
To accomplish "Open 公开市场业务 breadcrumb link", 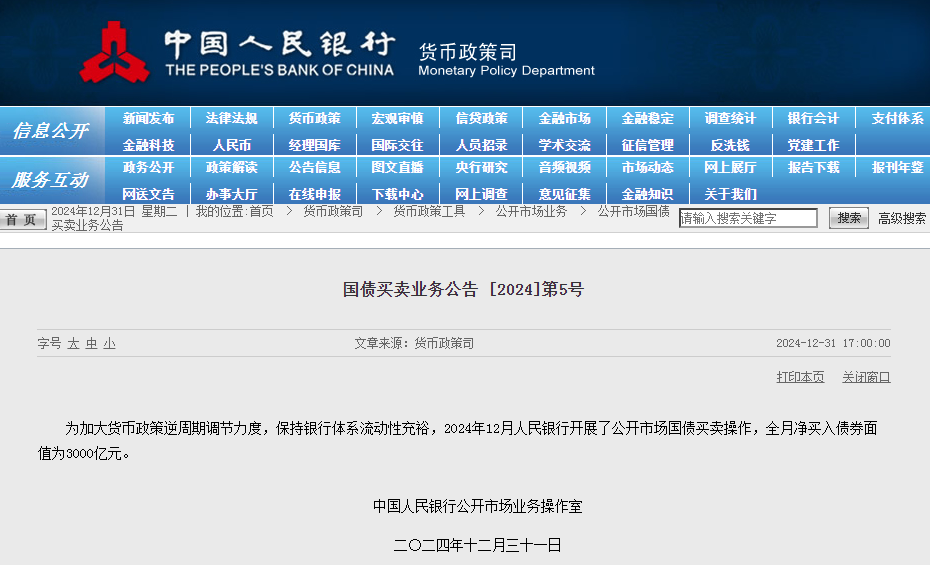I will click(x=531, y=211).
